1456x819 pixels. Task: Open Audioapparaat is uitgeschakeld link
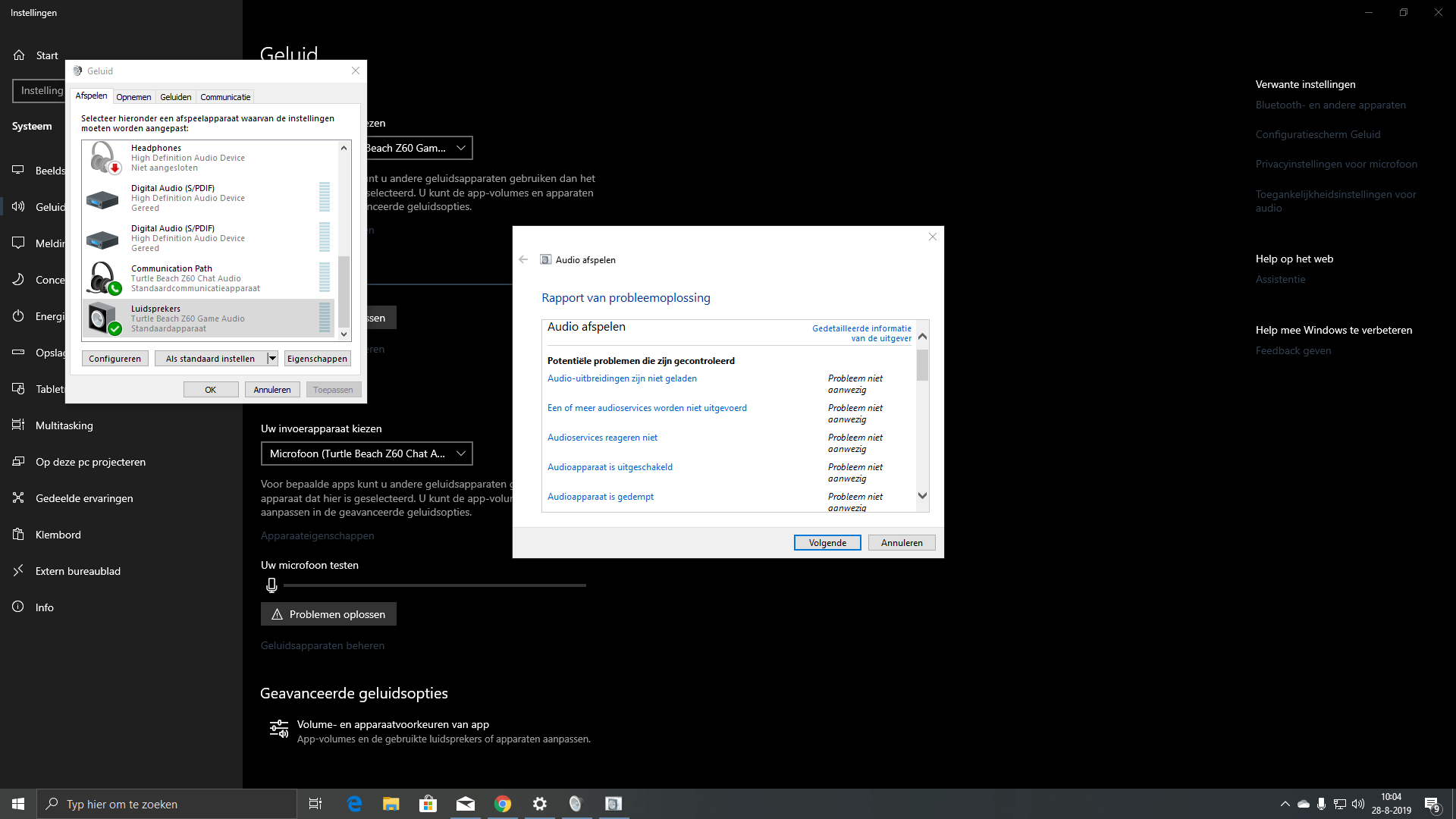(x=610, y=467)
